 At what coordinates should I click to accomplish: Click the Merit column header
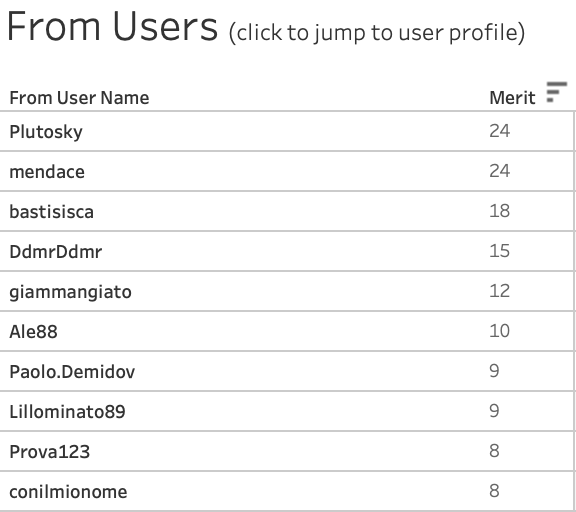(x=512, y=98)
